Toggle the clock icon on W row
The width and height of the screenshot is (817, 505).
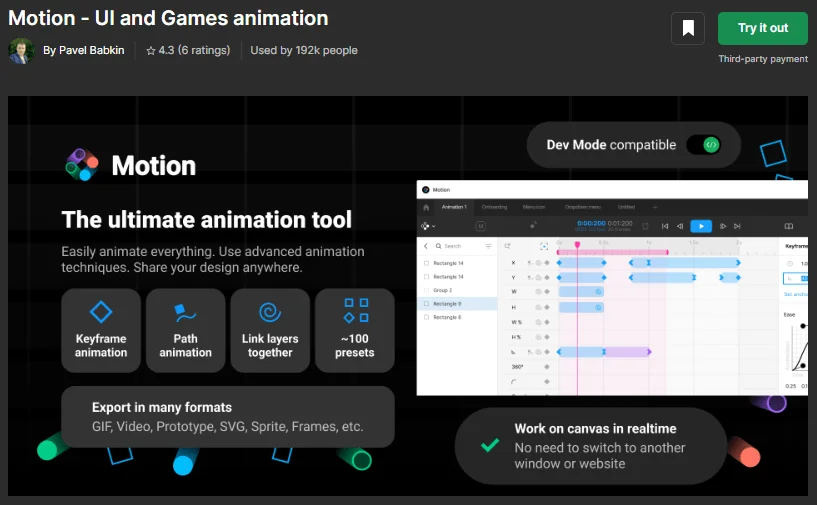538,292
